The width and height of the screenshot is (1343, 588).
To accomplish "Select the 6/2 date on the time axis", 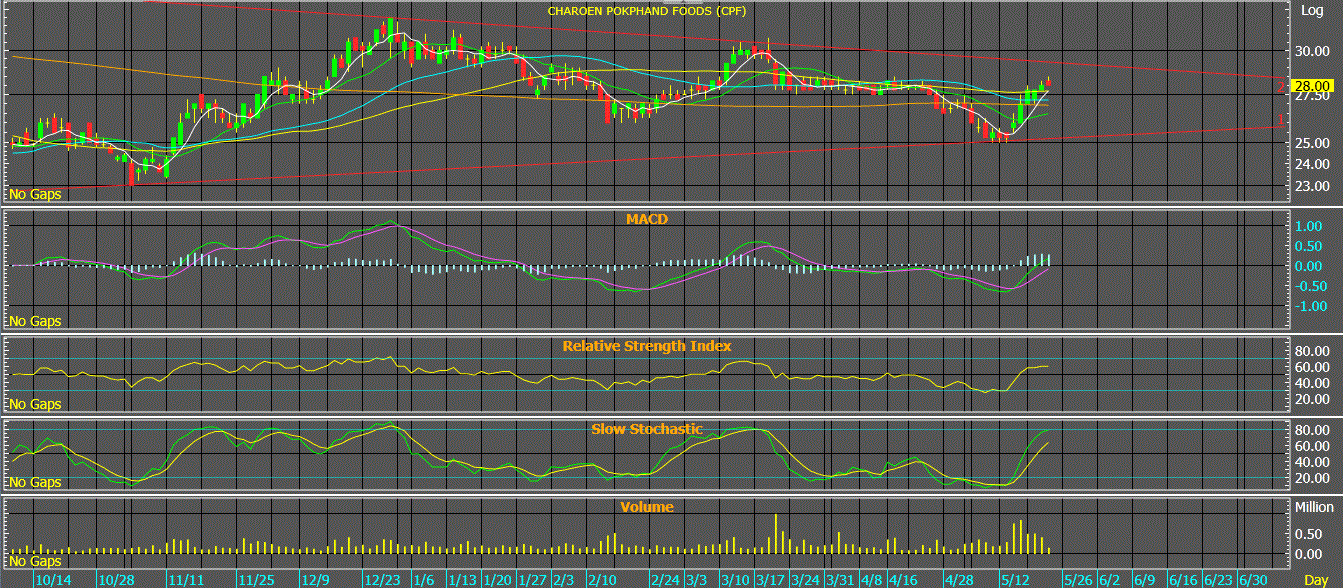I will click(1110, 580).
